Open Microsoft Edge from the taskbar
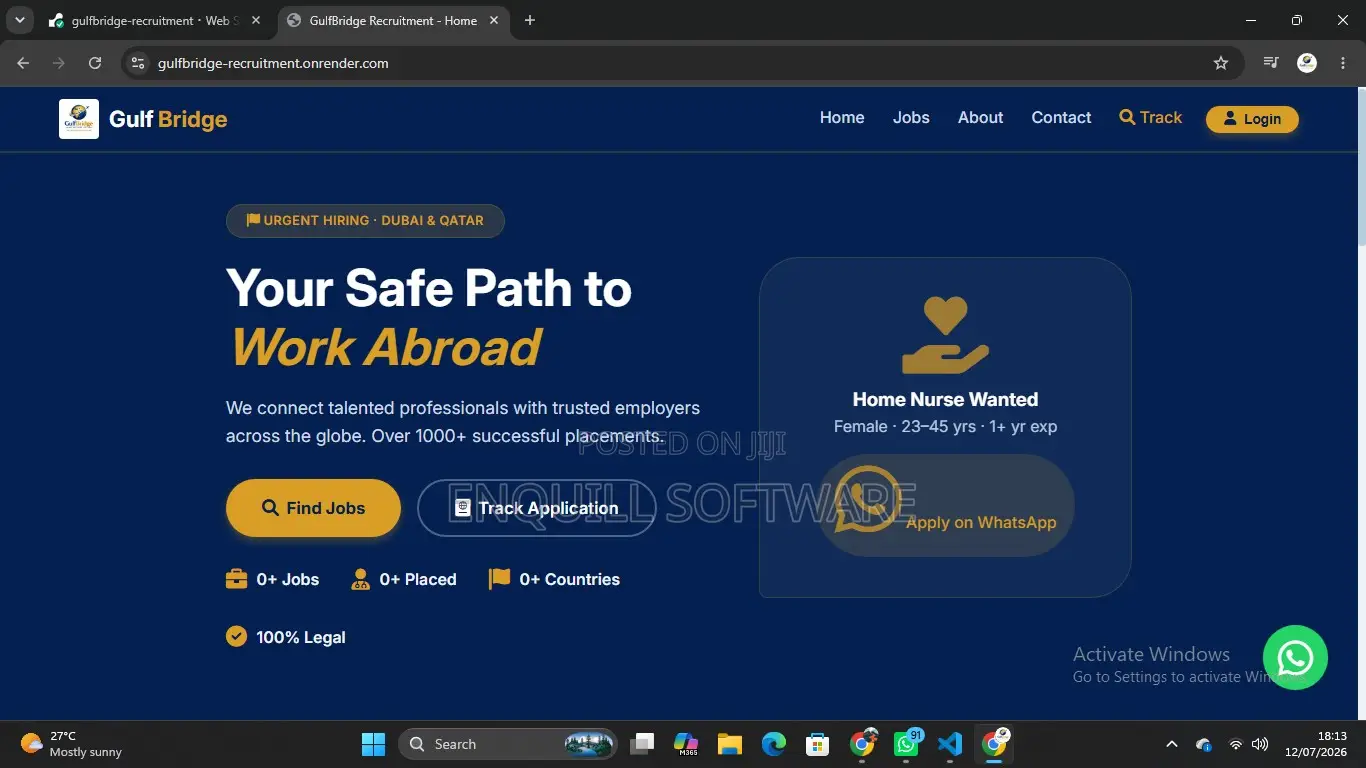This screenshot has height=768, width=1366. 774,744
